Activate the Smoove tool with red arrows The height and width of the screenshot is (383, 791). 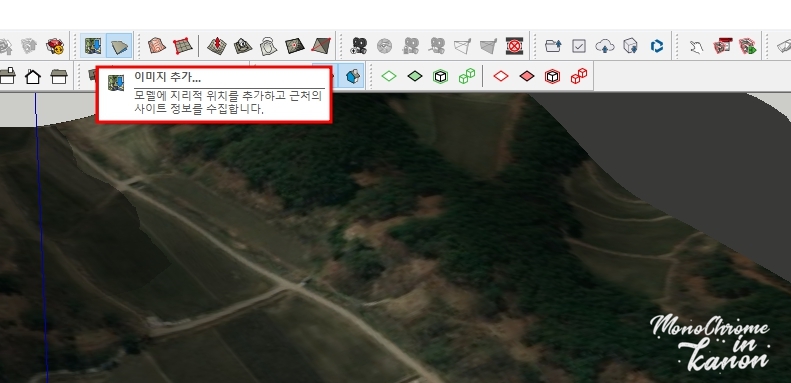coord(217,46)
